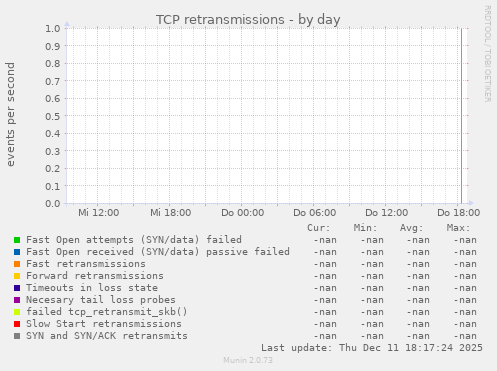Select the orange Fast retransmissions swatch
Screen dimensions: 497x371
click(x=17, y=264)
